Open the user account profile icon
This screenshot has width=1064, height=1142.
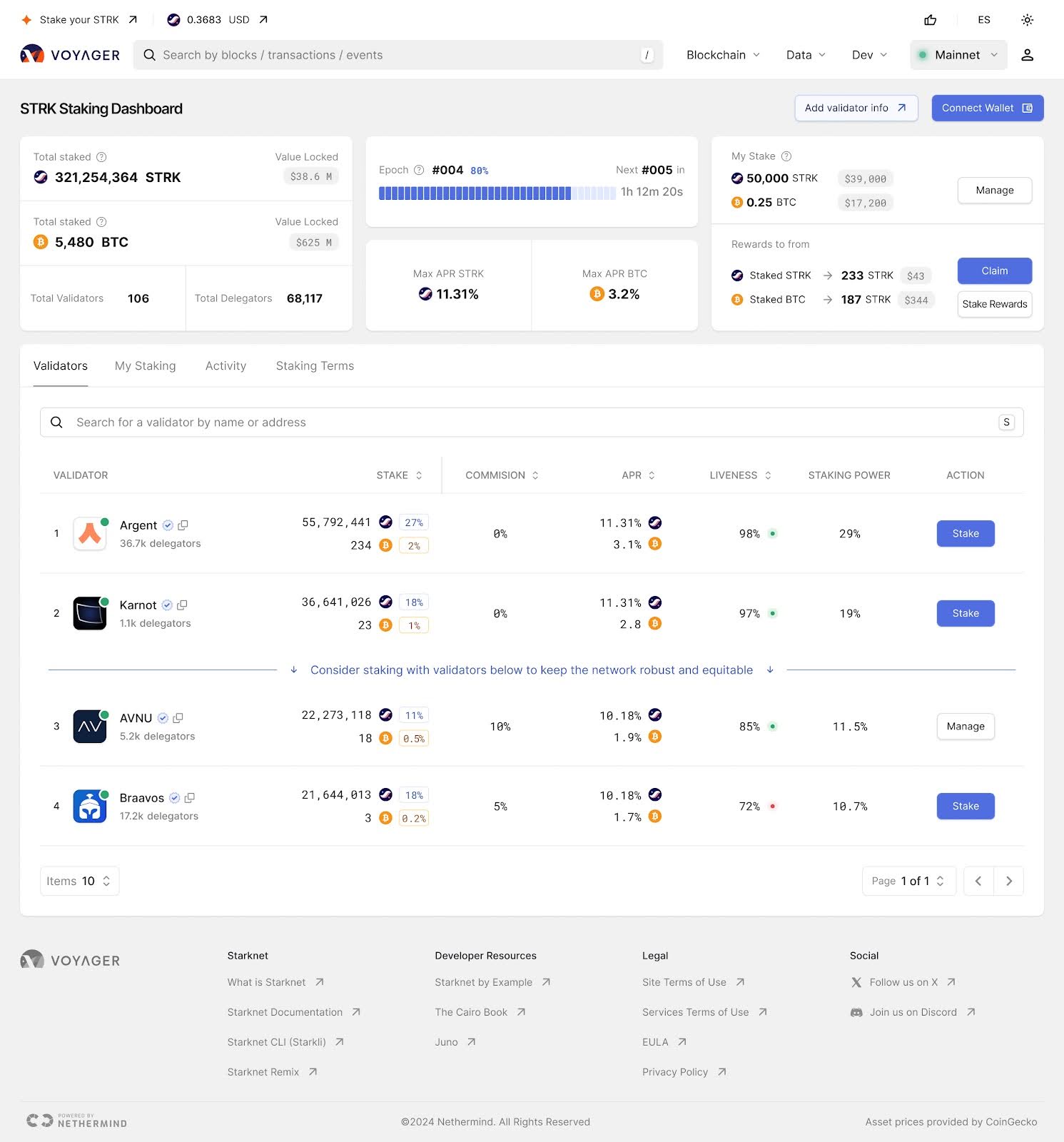pos(1027,55)
